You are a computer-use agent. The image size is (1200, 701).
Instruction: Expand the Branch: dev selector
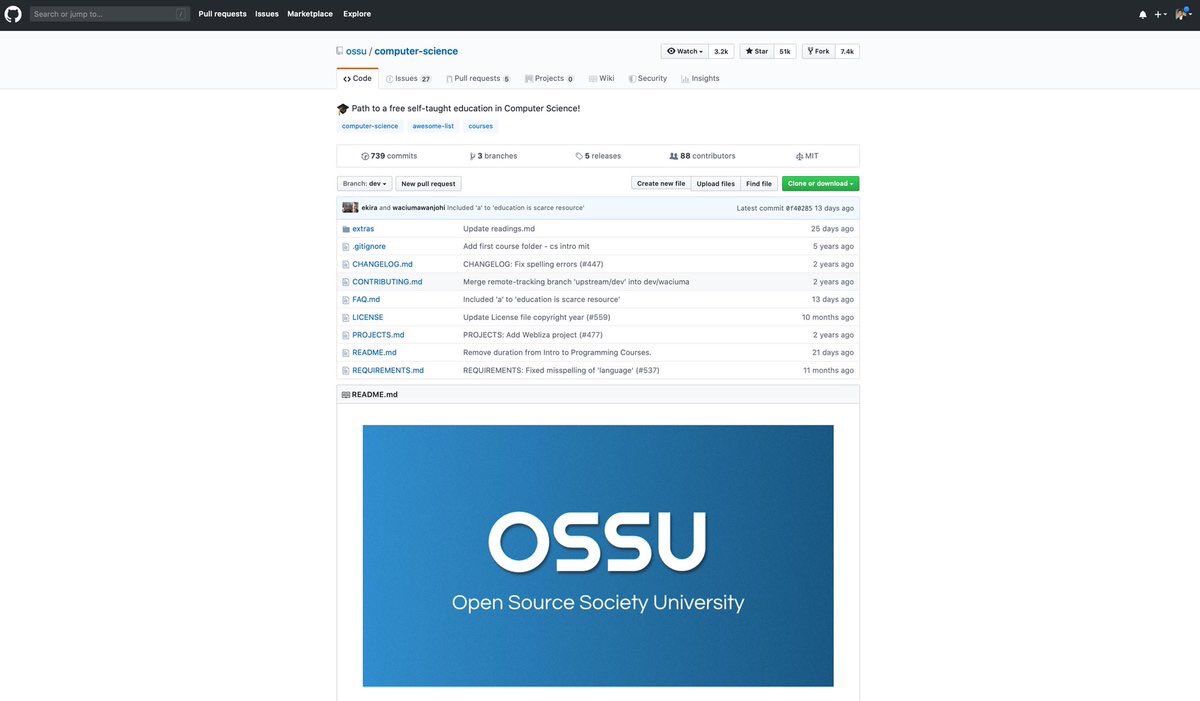point(364,184)
